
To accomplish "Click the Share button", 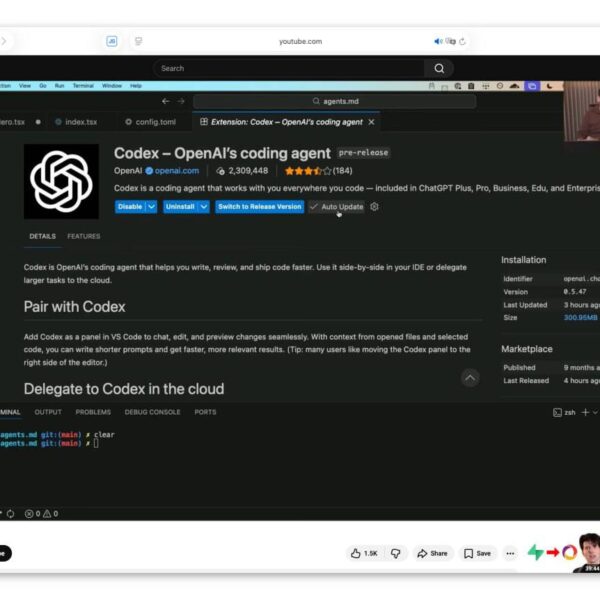I will click(433, 553).
